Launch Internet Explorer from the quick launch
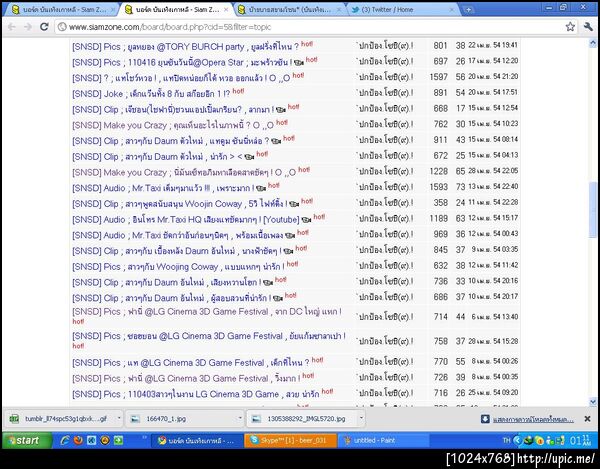 tap(65, 440)
